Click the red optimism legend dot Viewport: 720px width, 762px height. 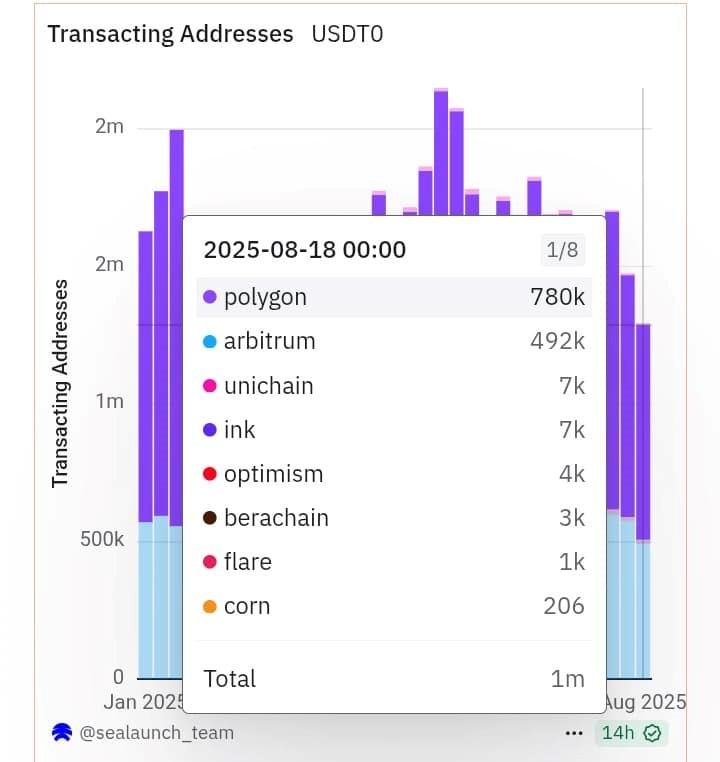coord(209,474)
